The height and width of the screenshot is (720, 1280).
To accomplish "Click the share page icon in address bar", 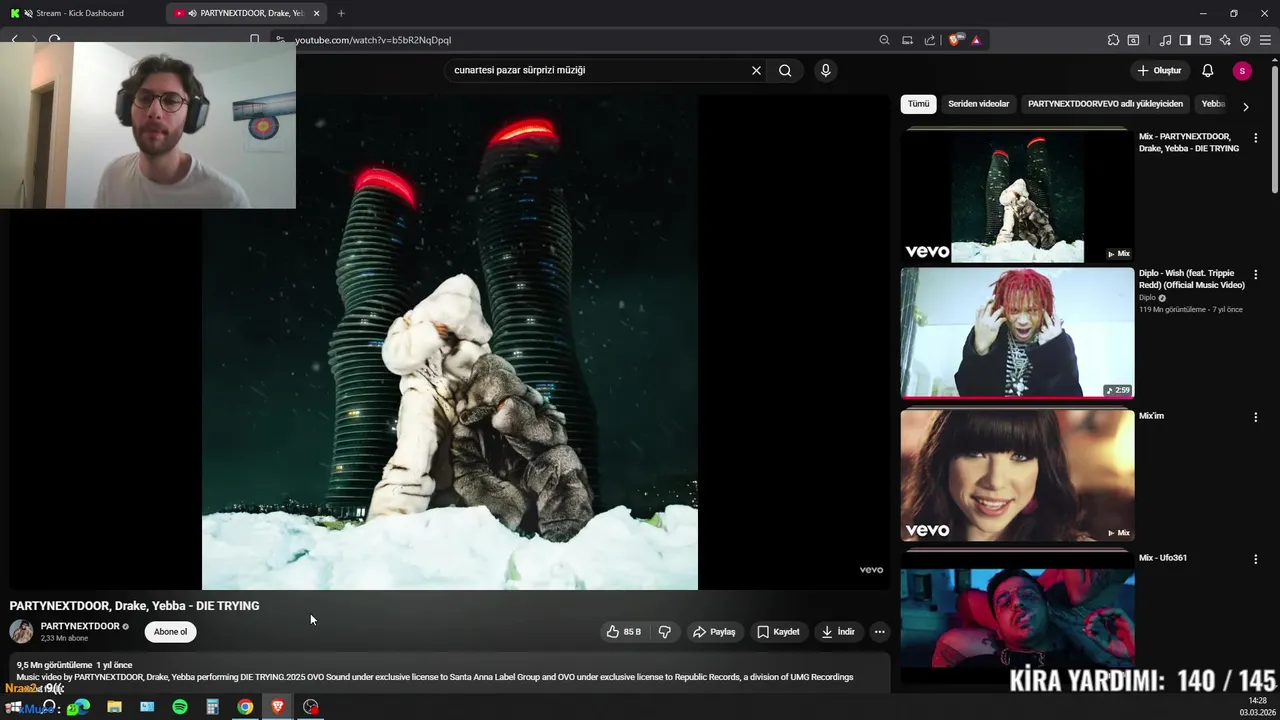I will point(930,40).
